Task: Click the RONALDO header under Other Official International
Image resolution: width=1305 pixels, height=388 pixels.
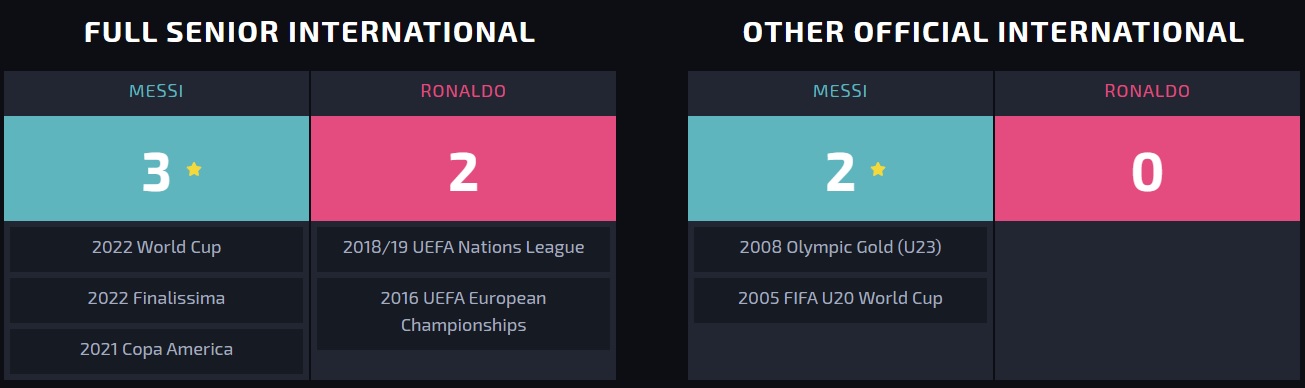Action: tap(1147, 92)
